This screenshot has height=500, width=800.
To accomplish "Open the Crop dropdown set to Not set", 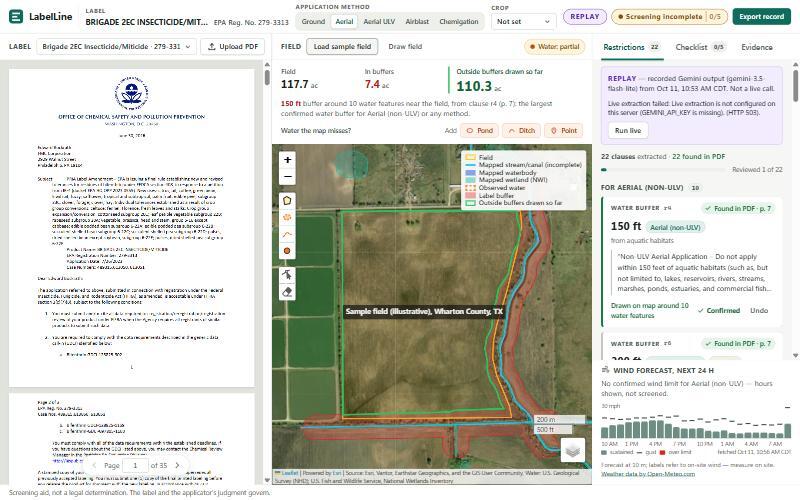I will (523, 21).
